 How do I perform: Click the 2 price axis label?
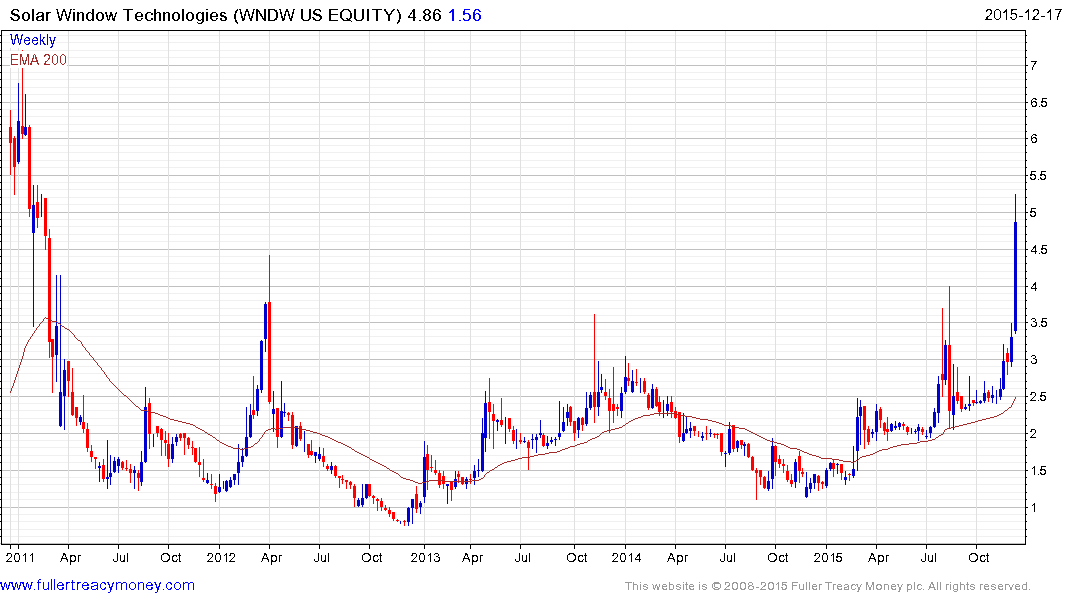pyautogui.click(x=1033, y=434)
